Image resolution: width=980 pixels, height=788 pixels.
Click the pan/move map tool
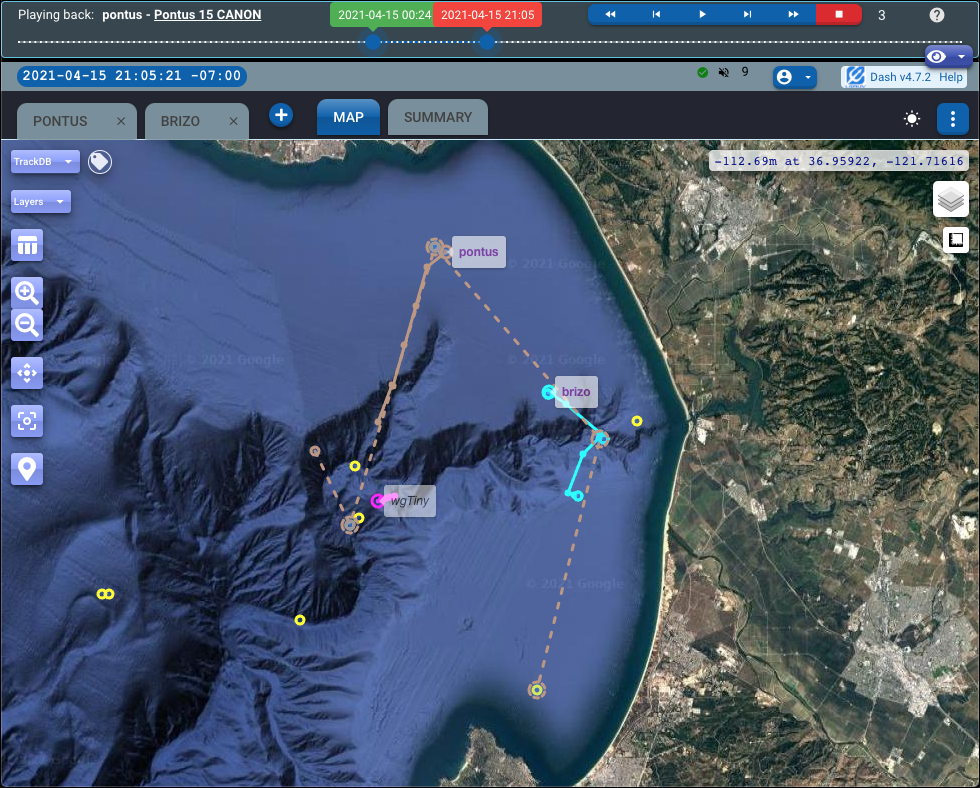tap(27, 373)
